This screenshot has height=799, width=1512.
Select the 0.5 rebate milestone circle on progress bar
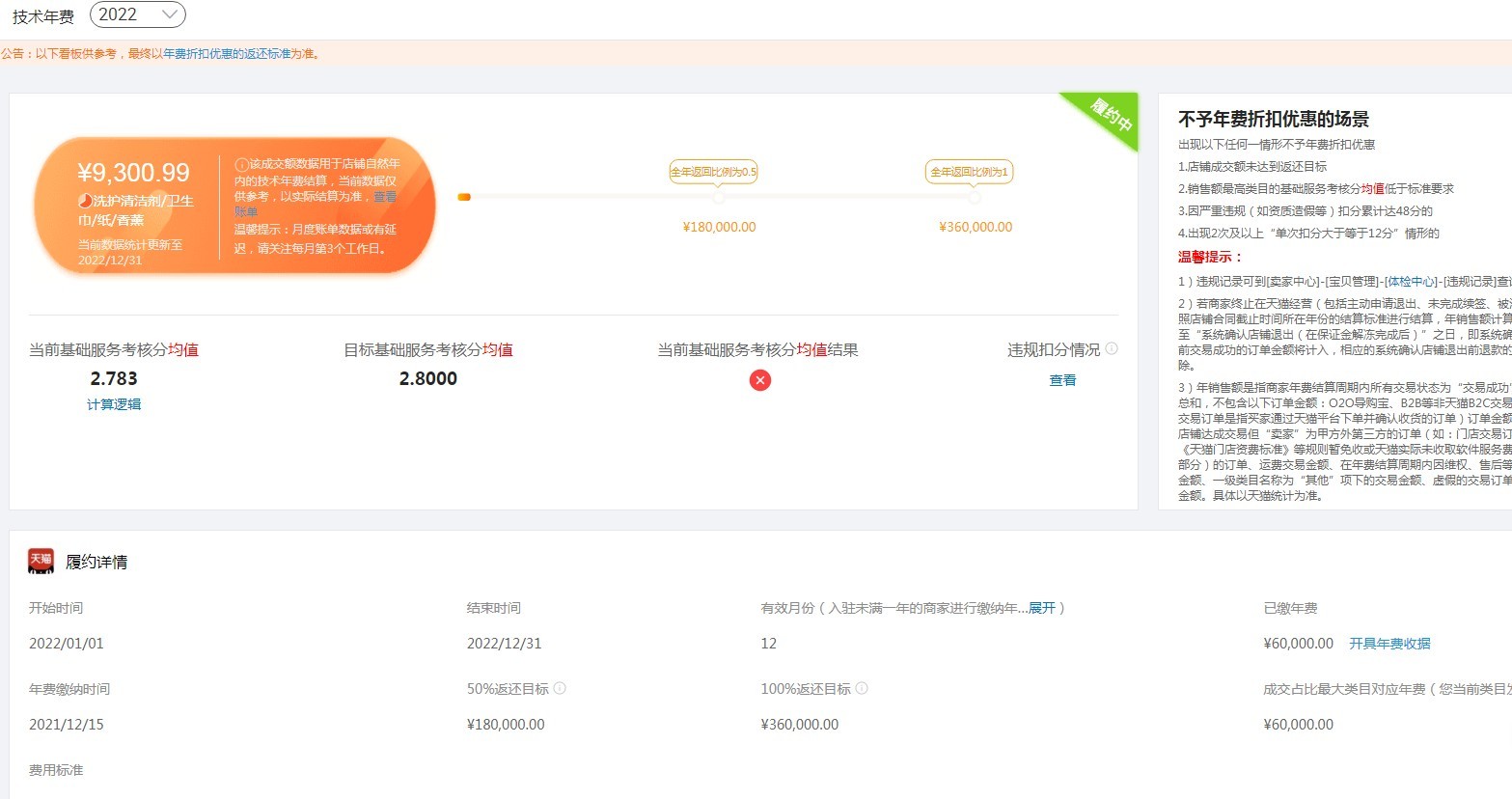tap(719, 197)
